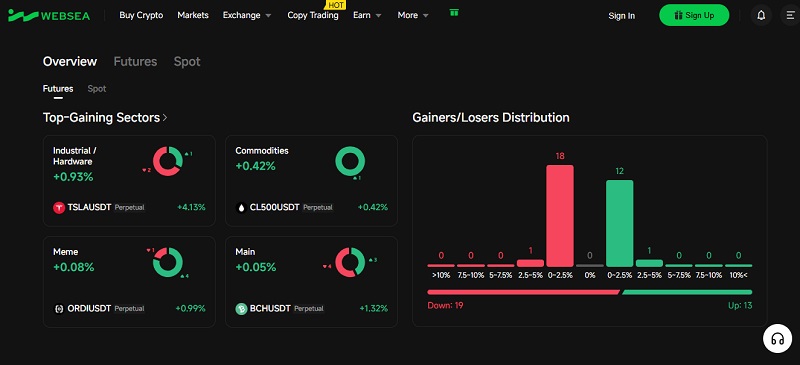Open CL500USDT Perpetual contract link
The image size is (800, 365).
click(x=284, y=208)
